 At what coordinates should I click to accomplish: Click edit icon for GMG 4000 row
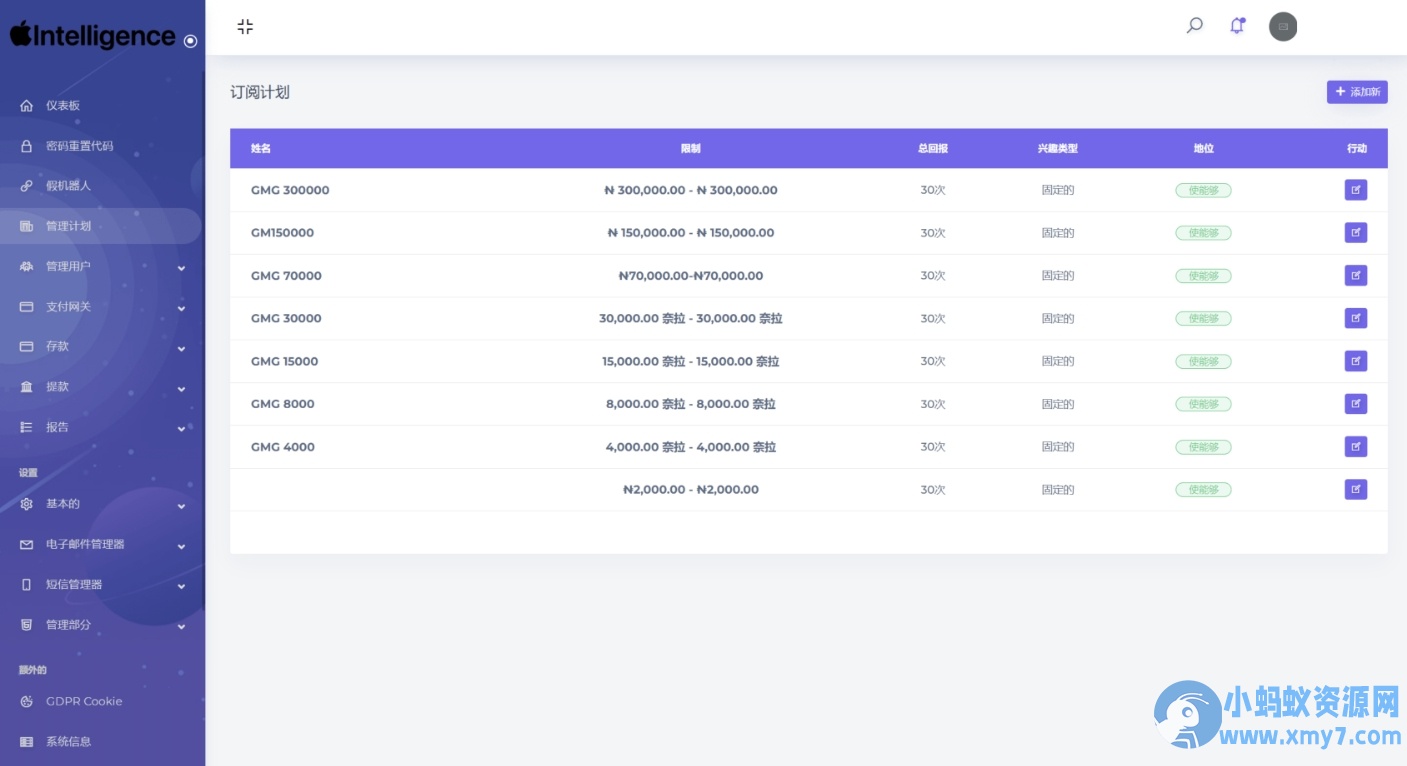coord(1356,447)
